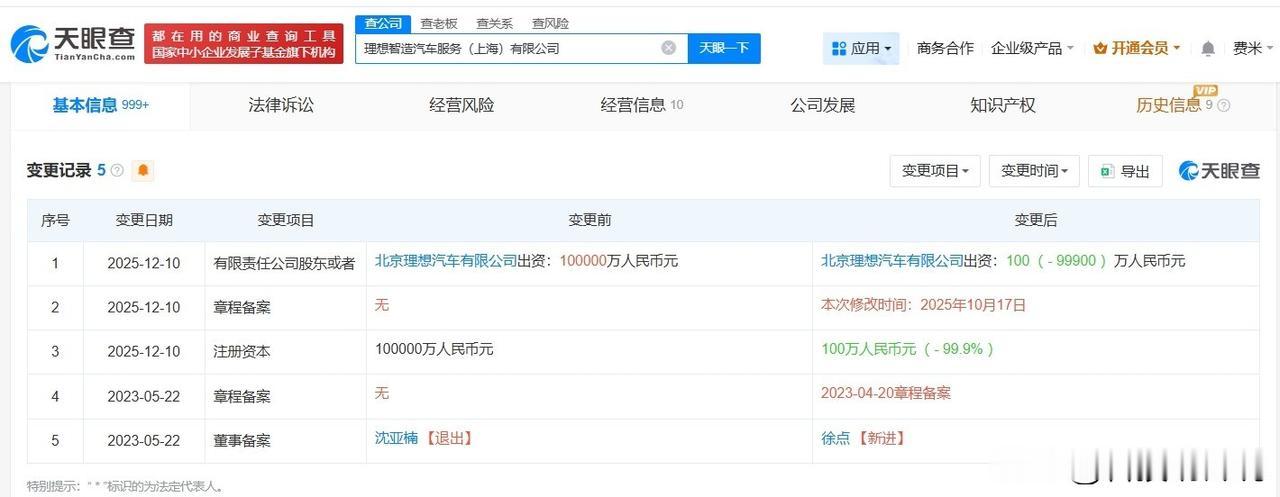Open the 徐点 person link
Image resolution: width=1280 pixels, height=497 pixels.
pos(836,439)
